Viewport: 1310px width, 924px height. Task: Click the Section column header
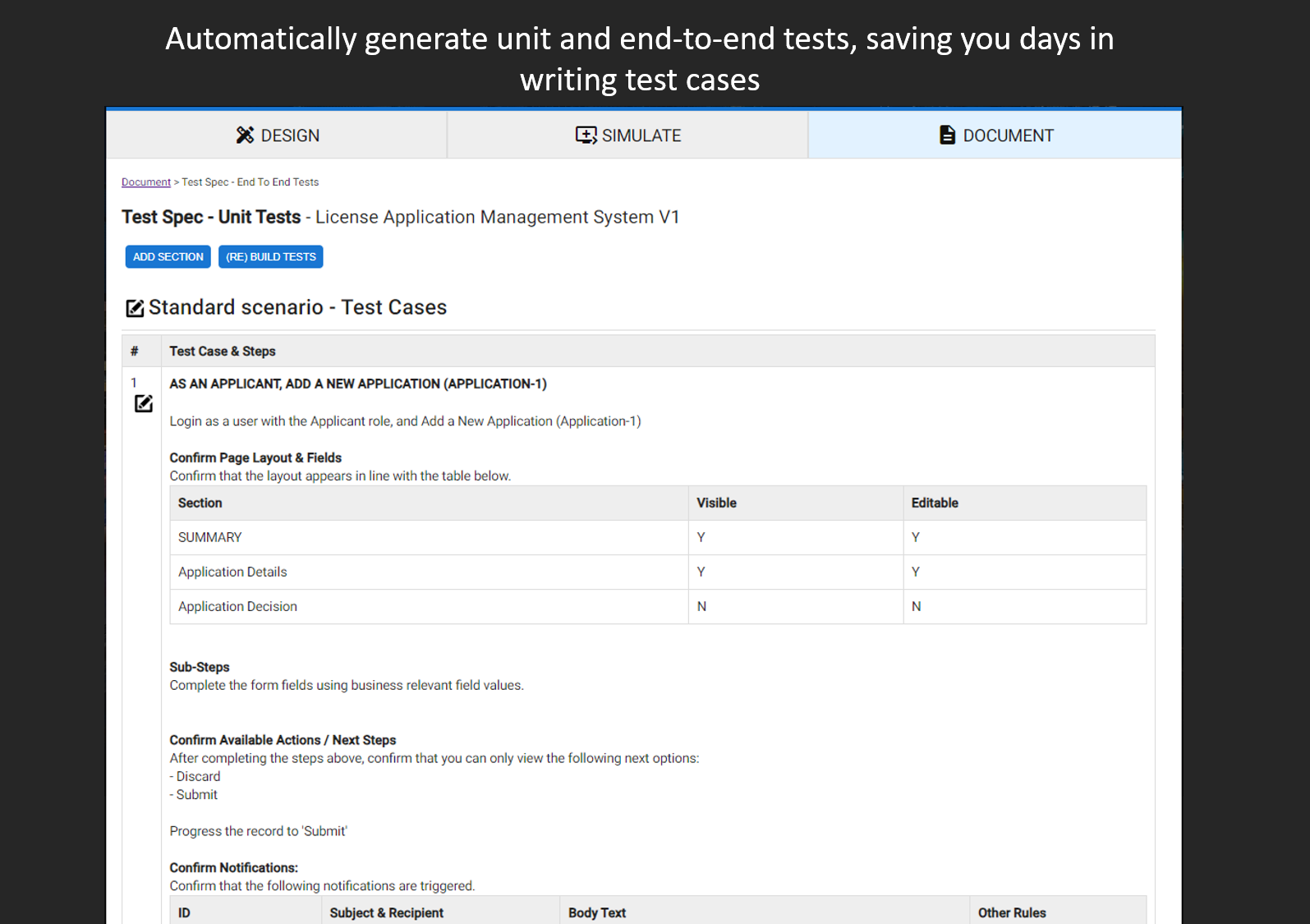(x=200, y=503)
